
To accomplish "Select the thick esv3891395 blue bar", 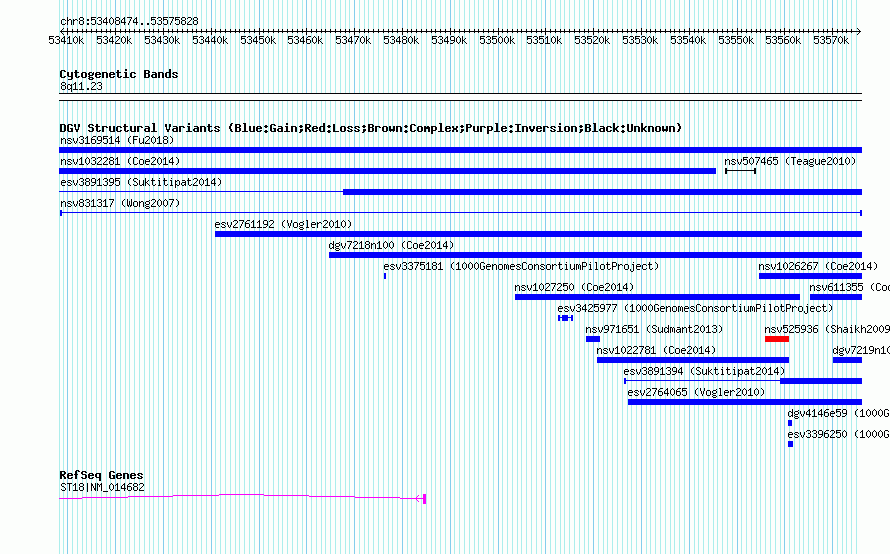I will tap(602, 192).
